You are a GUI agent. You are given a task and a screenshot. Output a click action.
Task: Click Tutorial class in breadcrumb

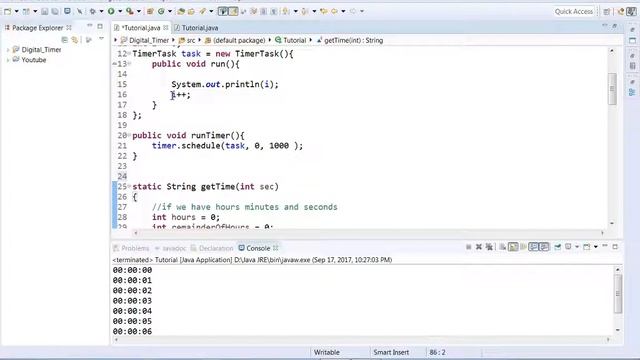click(294, 40)
